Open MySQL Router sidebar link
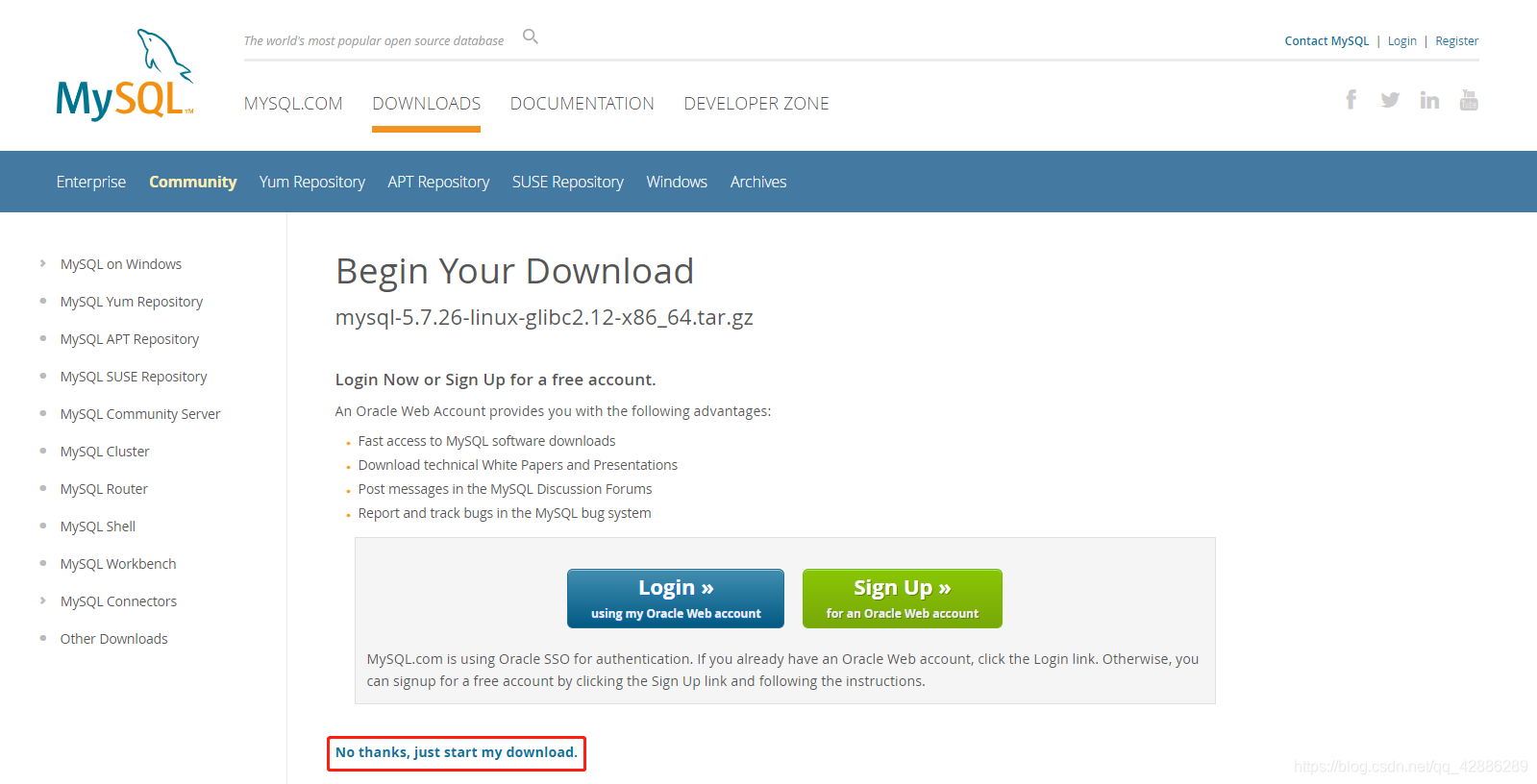 [x=104, y=489]
